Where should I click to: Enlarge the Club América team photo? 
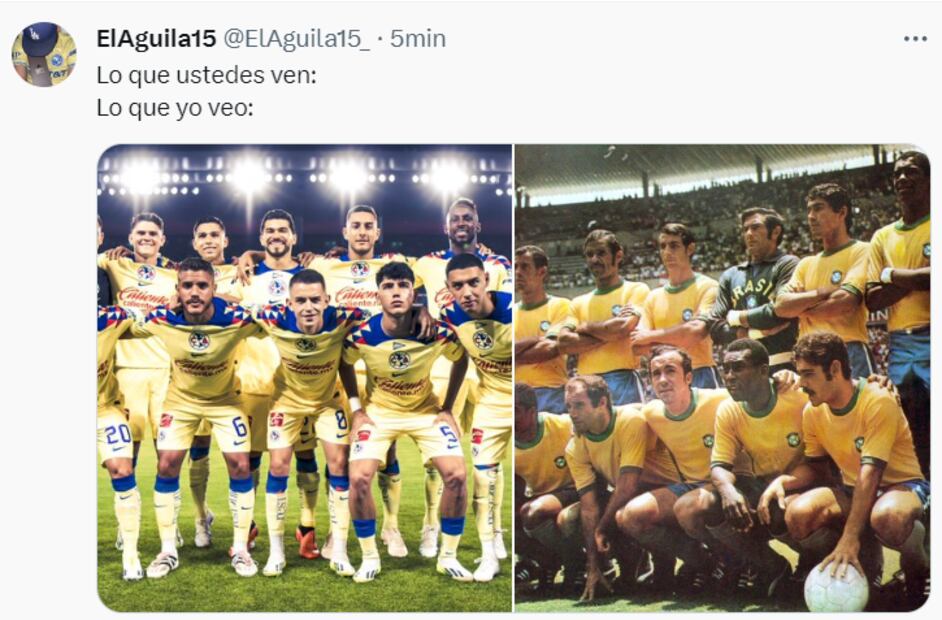point(305,378)
